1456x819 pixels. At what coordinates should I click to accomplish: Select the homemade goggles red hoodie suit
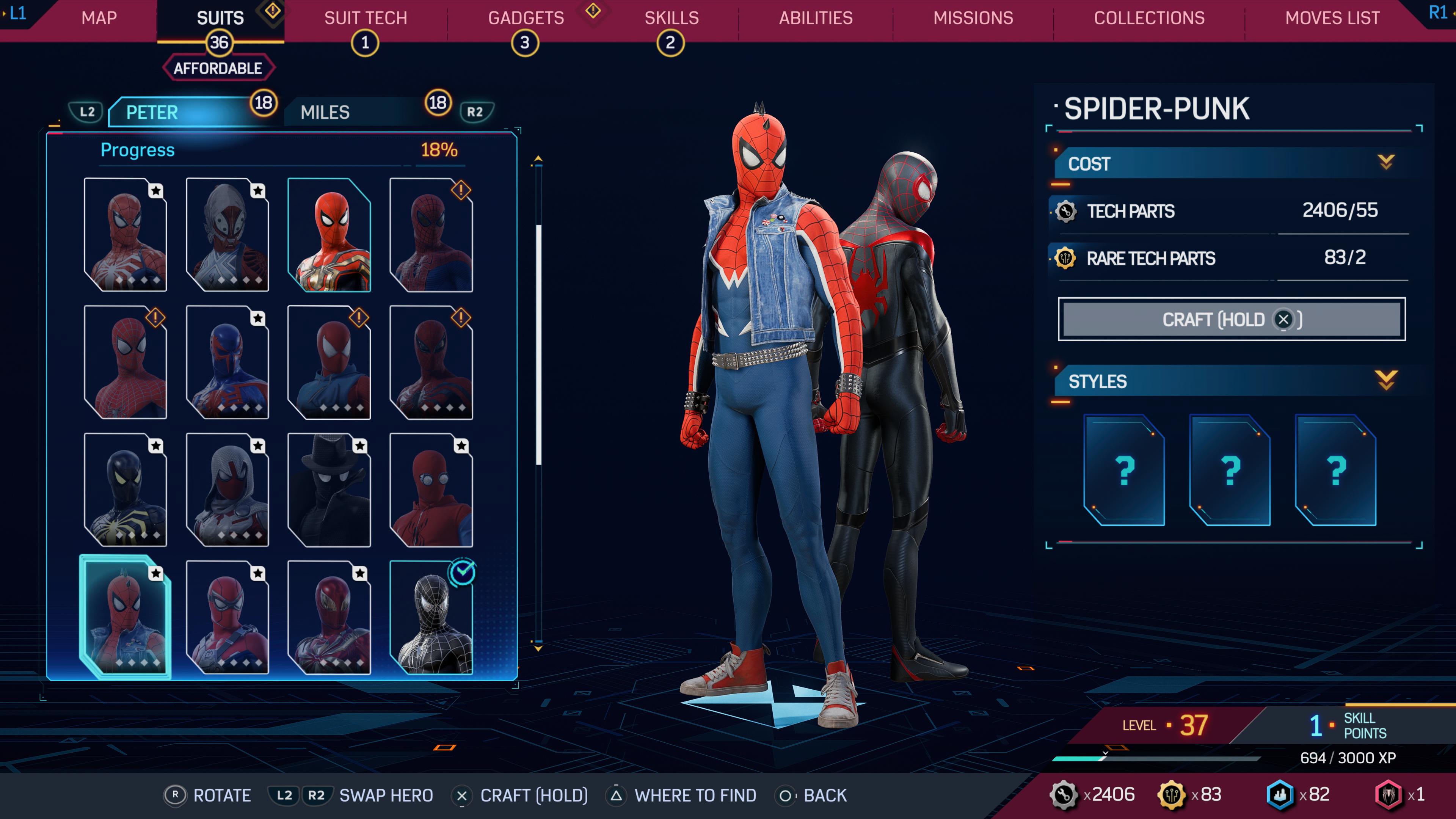431,490
